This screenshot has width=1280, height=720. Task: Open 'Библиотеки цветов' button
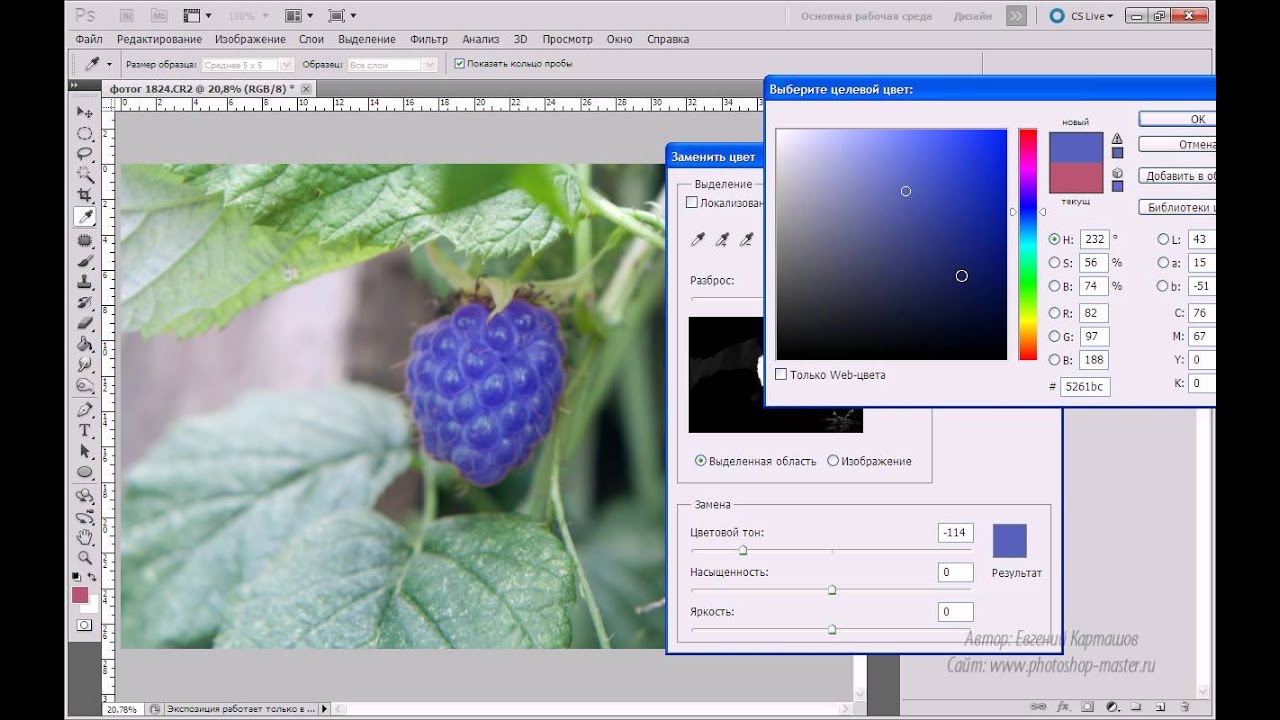[x=1177, y=208]
